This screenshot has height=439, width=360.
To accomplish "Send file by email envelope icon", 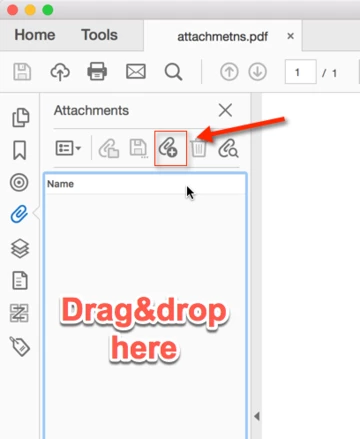I will click(136, 71).
